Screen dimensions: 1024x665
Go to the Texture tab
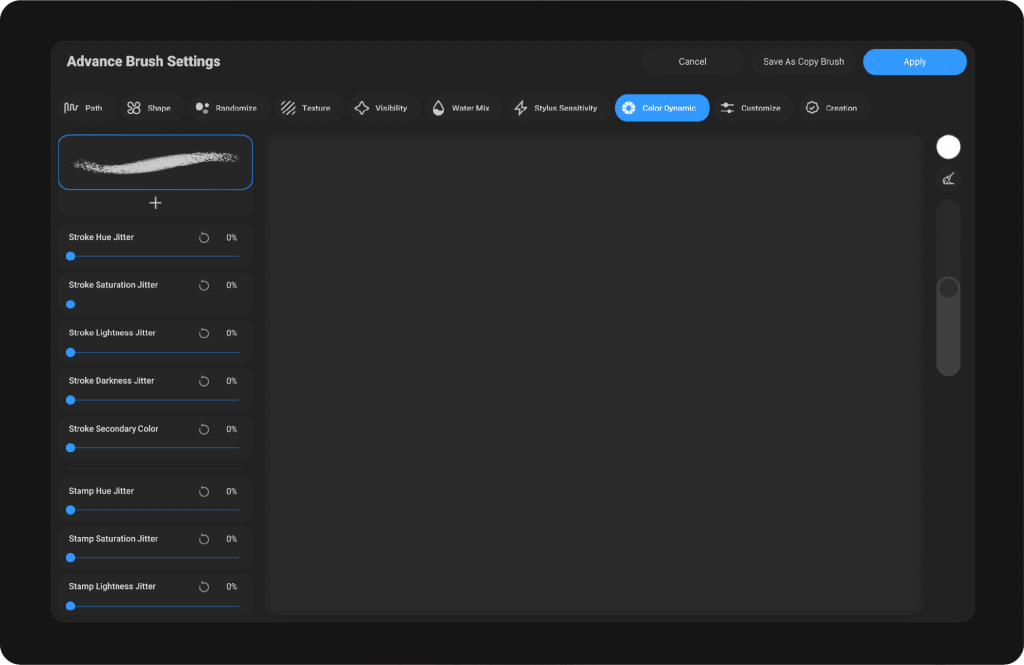[x=306, y=108]
